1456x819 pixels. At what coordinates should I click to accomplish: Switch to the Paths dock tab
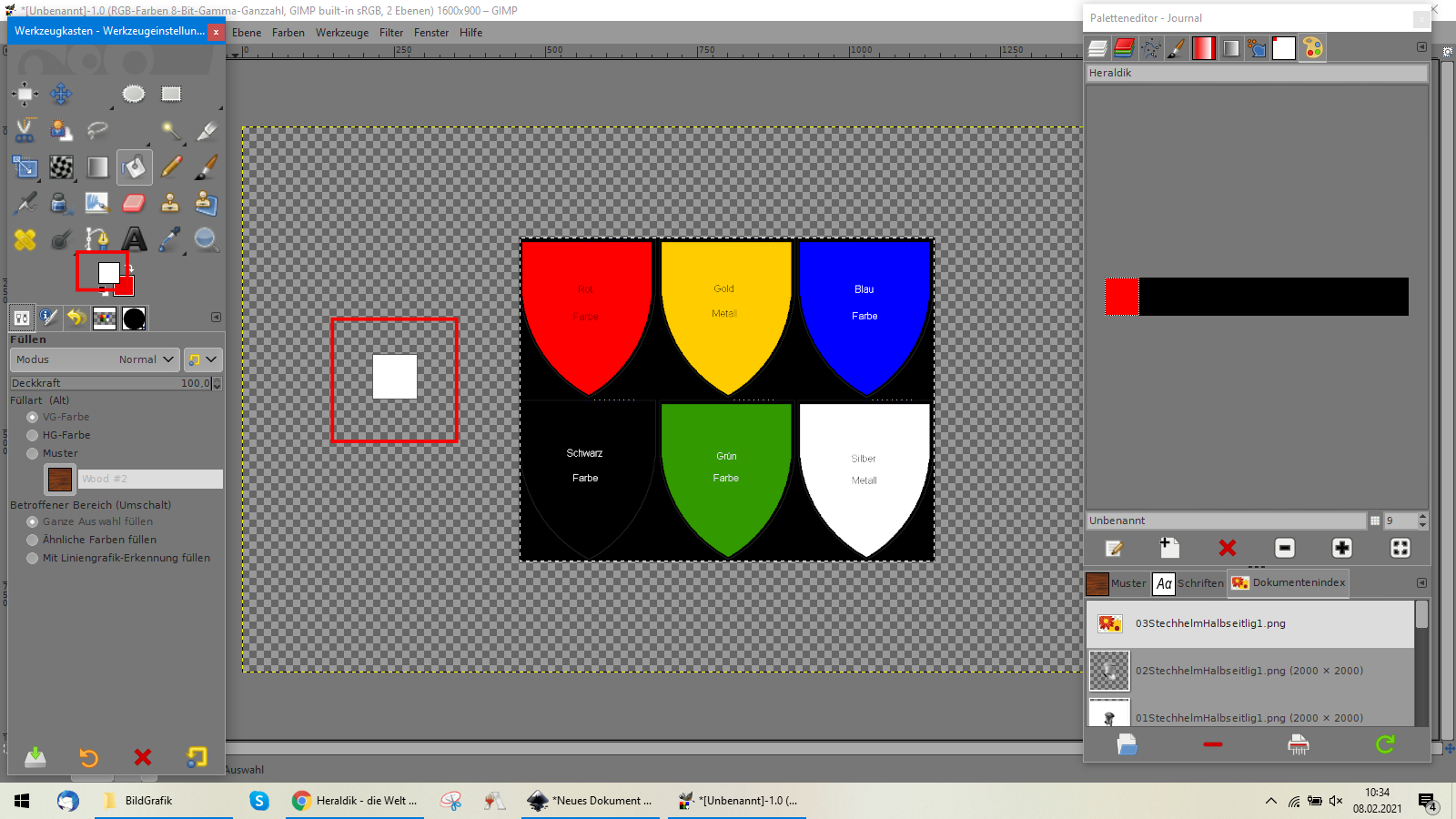[x=1150, y=47]
